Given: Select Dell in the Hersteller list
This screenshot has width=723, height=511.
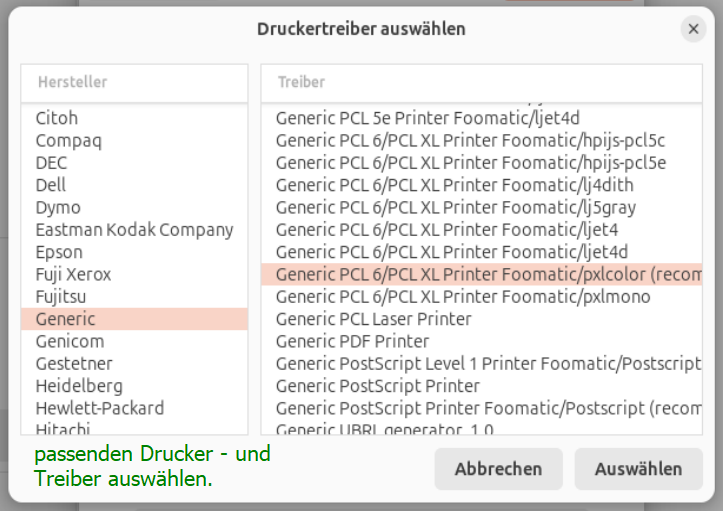Looking at the screenshot, I should 51,185.
